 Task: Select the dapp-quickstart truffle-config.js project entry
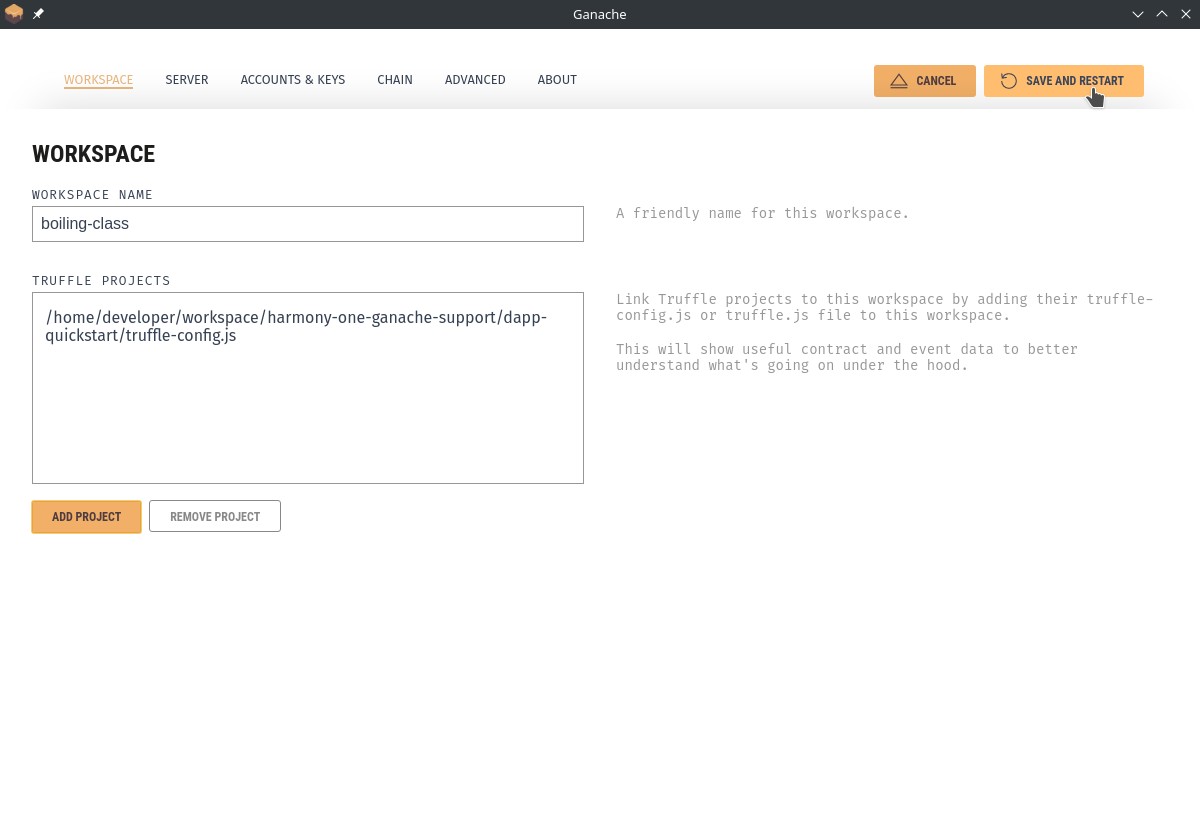pos(296,326)
